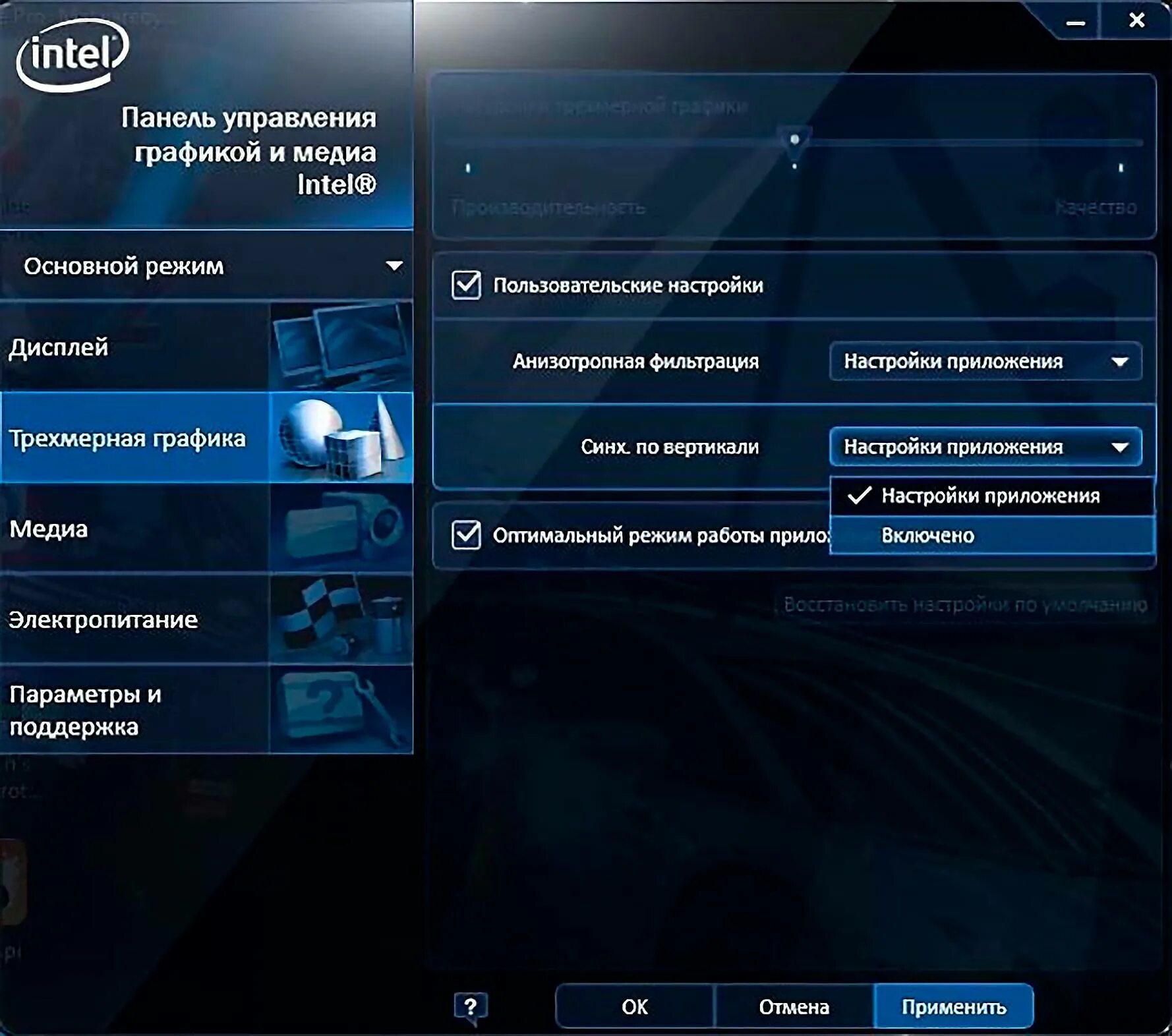
Task: Open the Параметры и поддержка section
Action: point(207,710)
